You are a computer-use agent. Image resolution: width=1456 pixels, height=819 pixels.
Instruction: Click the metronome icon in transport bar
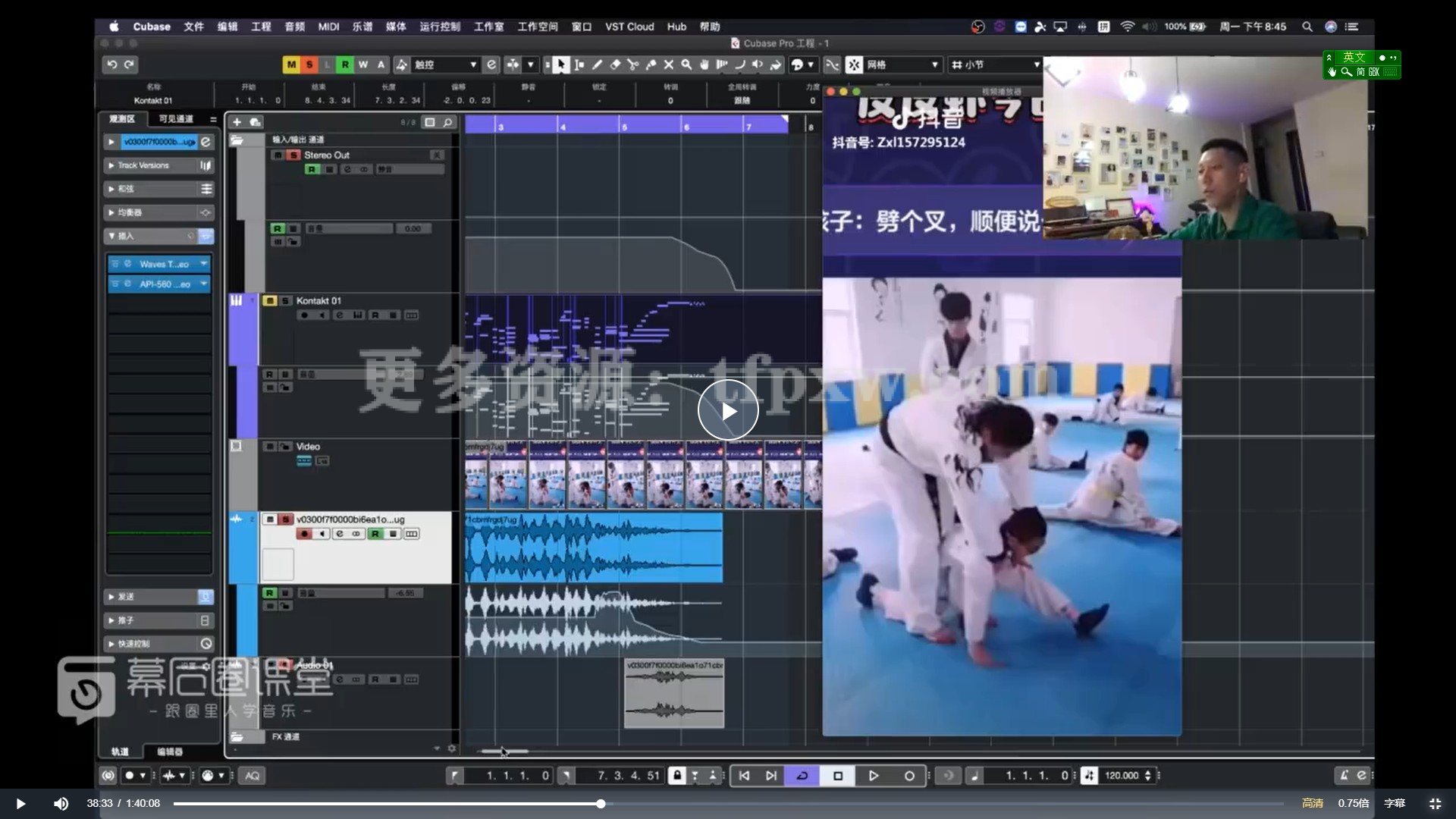coord(975,775)
